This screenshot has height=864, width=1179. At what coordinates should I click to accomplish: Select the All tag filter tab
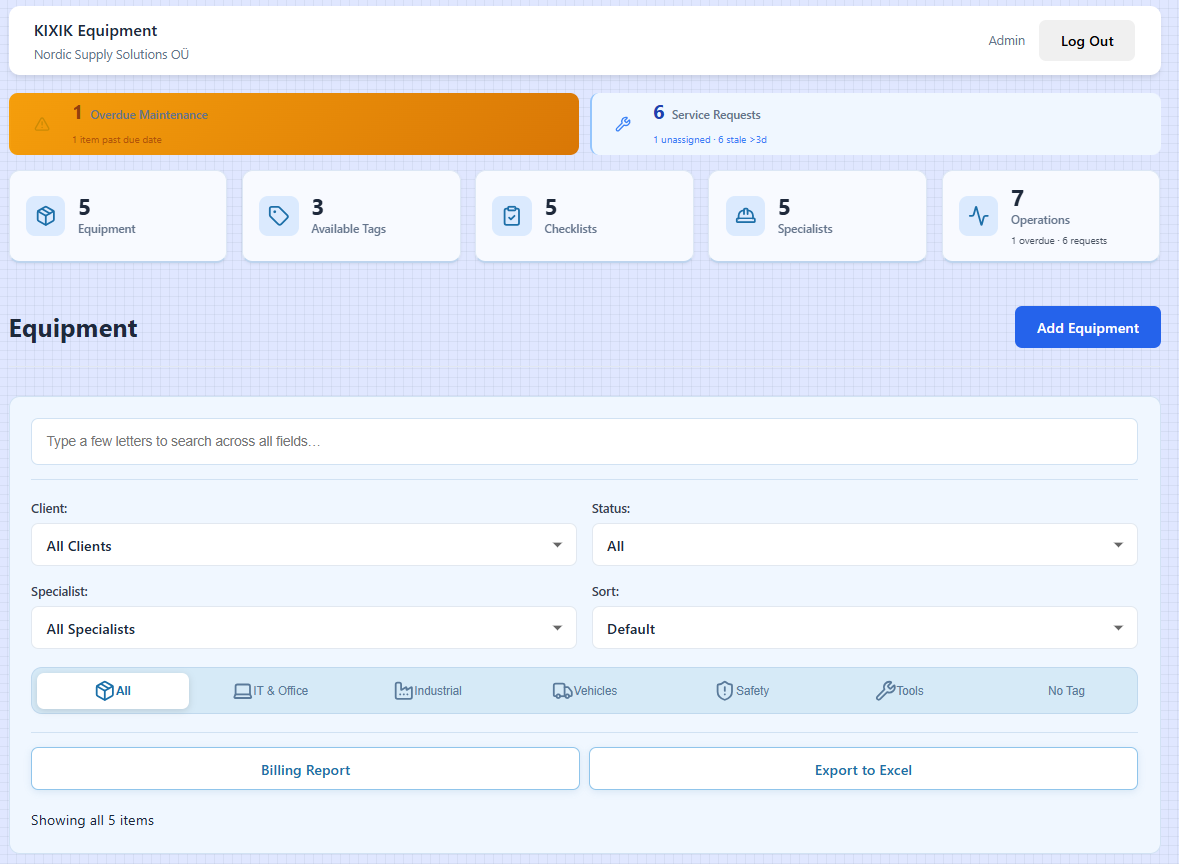click(x=113, y=691)
